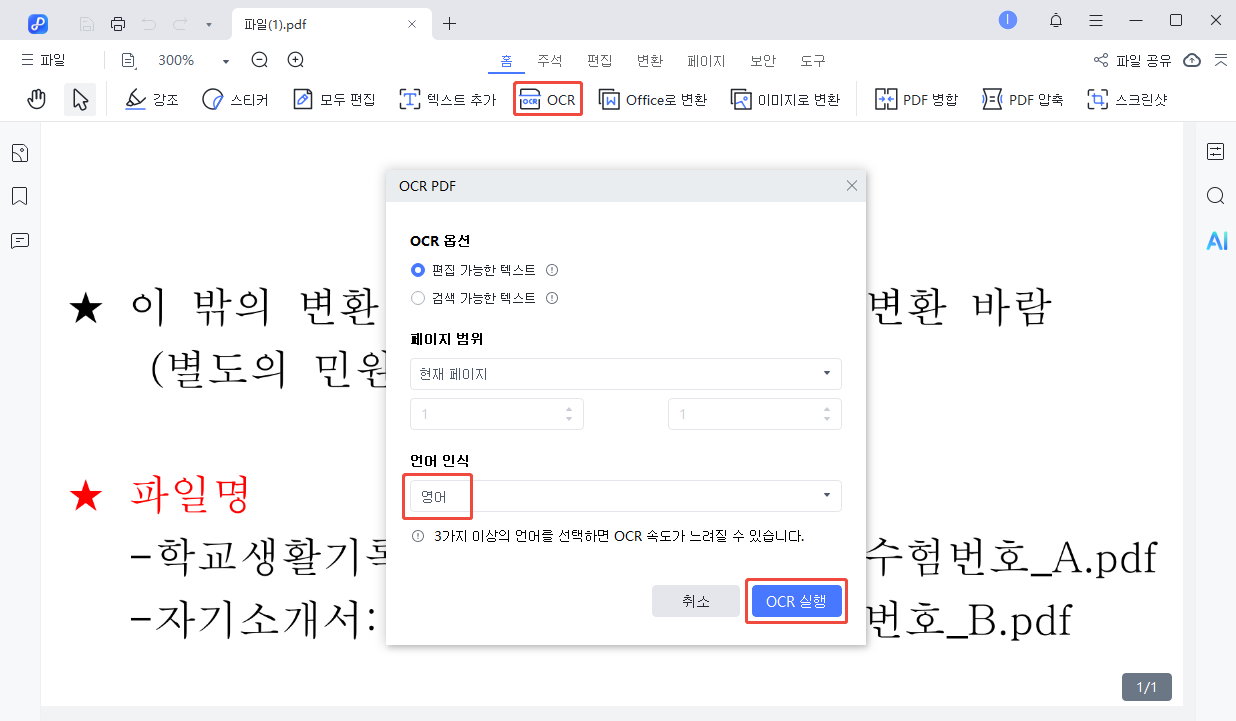Open the PDF 병합 merge tool

917,99
